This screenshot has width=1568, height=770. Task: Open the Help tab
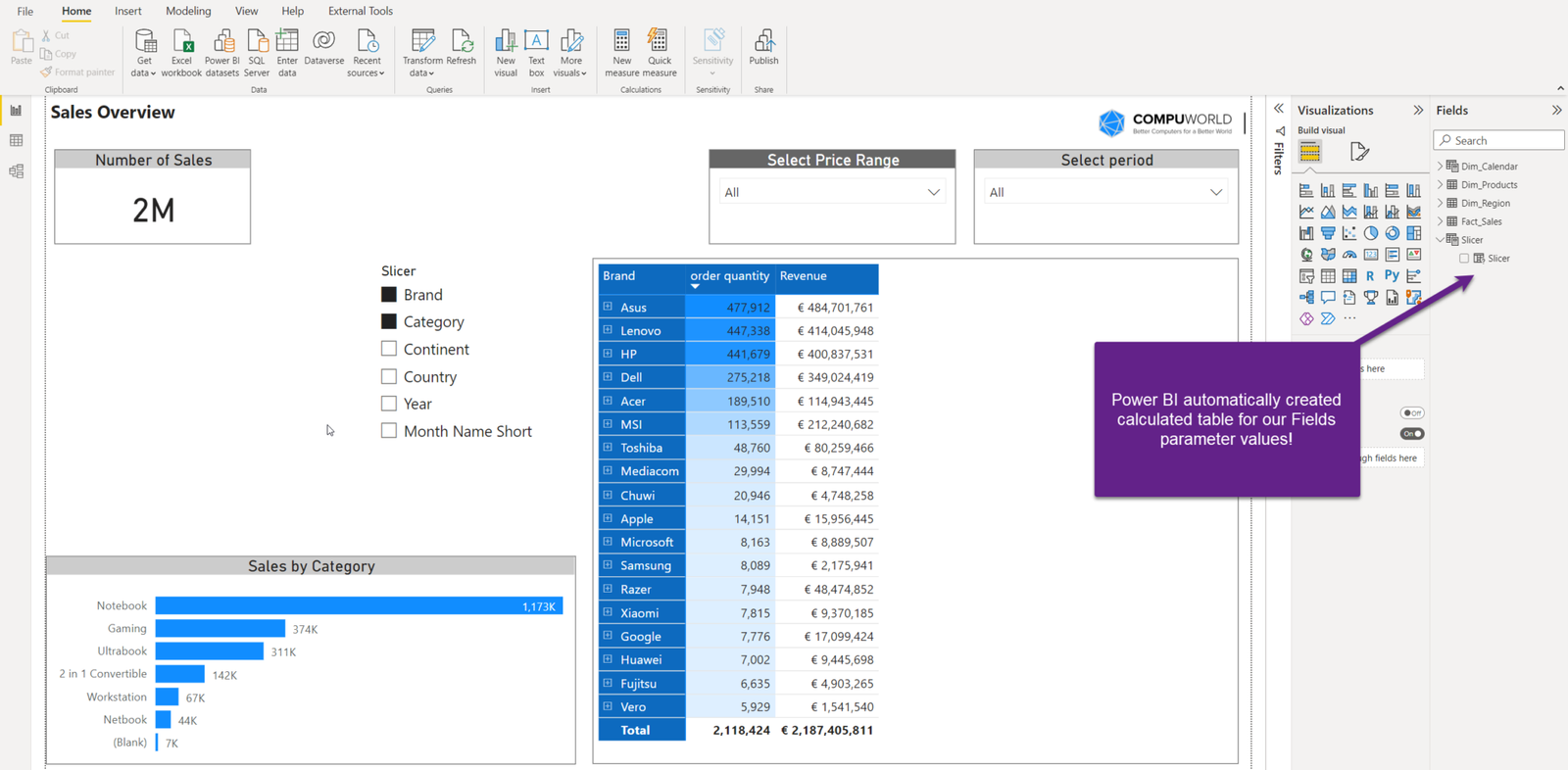pyautogui.click(x=293, y=11)
